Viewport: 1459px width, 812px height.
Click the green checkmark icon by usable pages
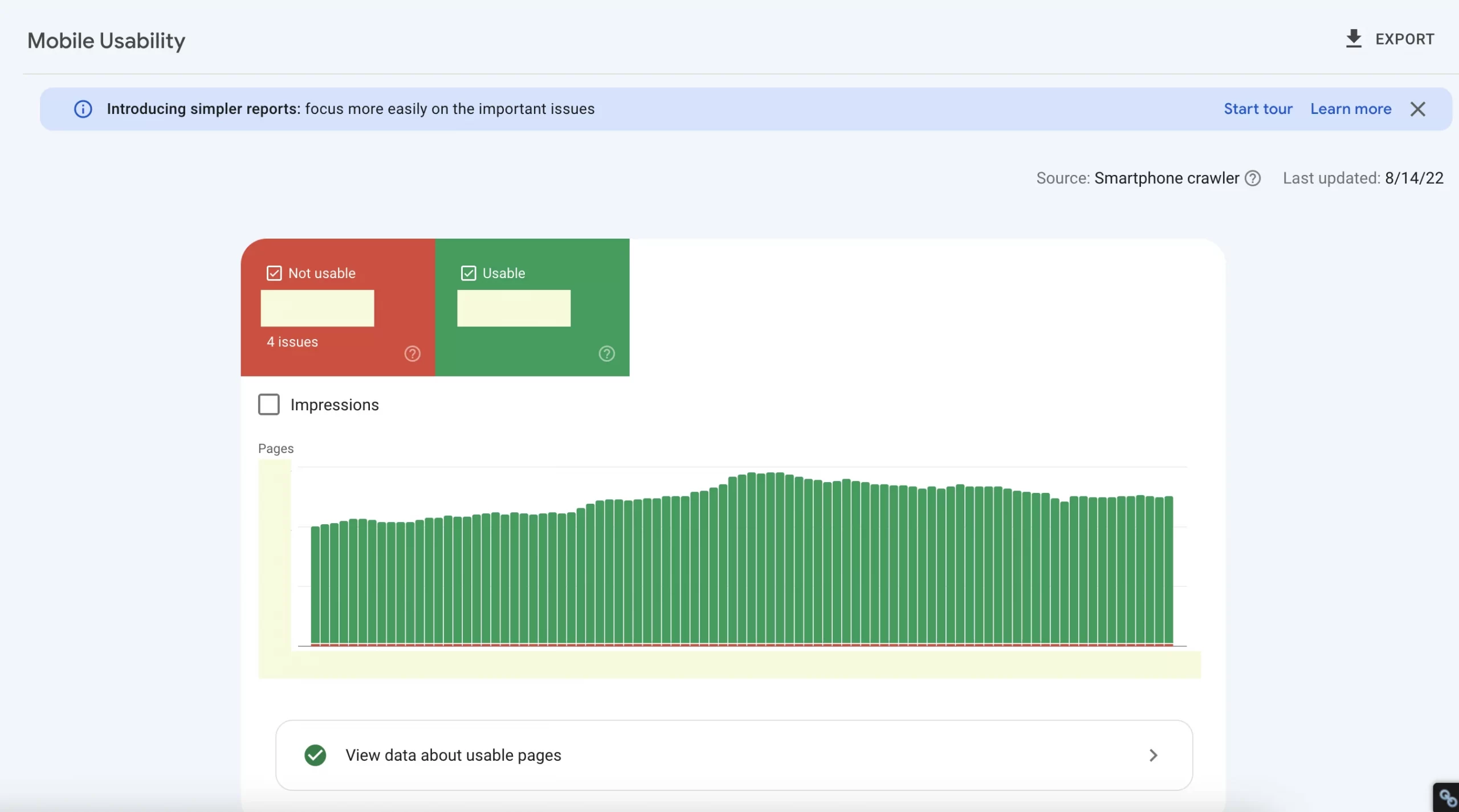315,755
